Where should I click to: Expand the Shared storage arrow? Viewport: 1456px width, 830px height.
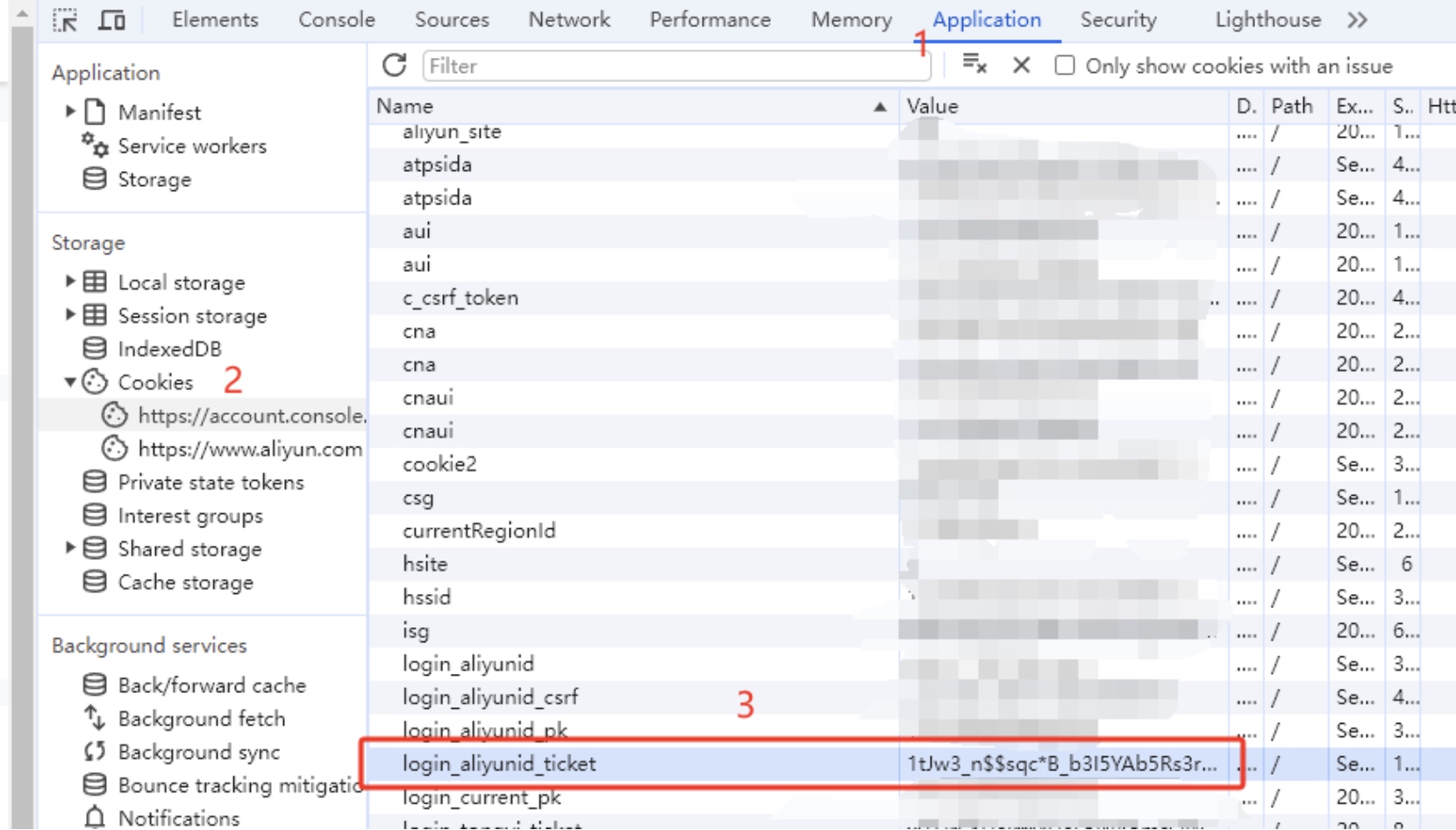point(70,548)
